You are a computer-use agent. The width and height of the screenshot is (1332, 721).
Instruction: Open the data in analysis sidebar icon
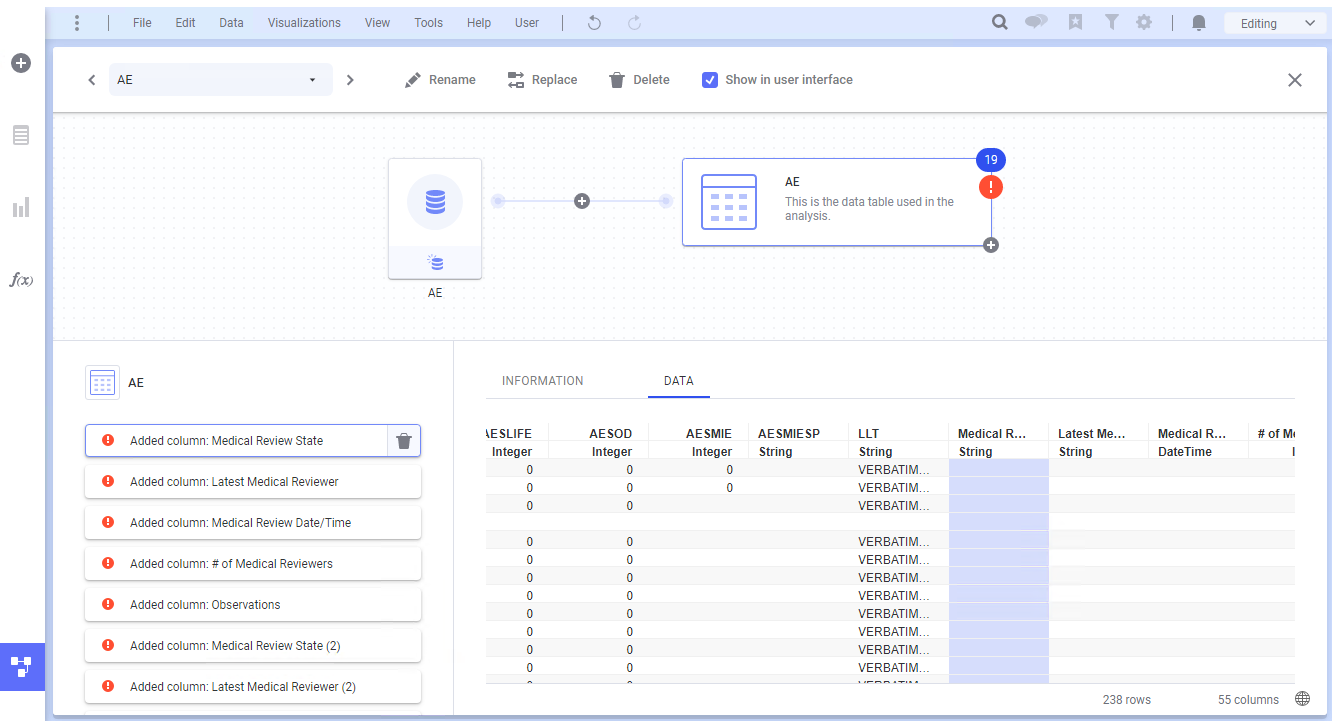tap(21, 135)
